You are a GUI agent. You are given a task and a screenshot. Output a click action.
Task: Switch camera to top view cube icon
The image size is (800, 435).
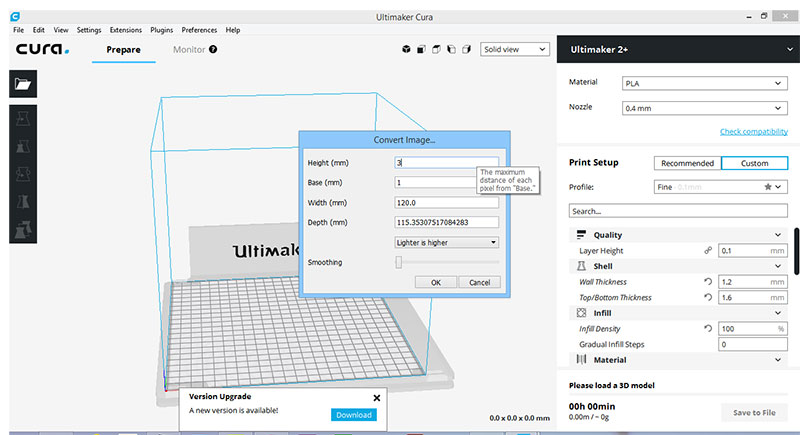tap(436, 49)
